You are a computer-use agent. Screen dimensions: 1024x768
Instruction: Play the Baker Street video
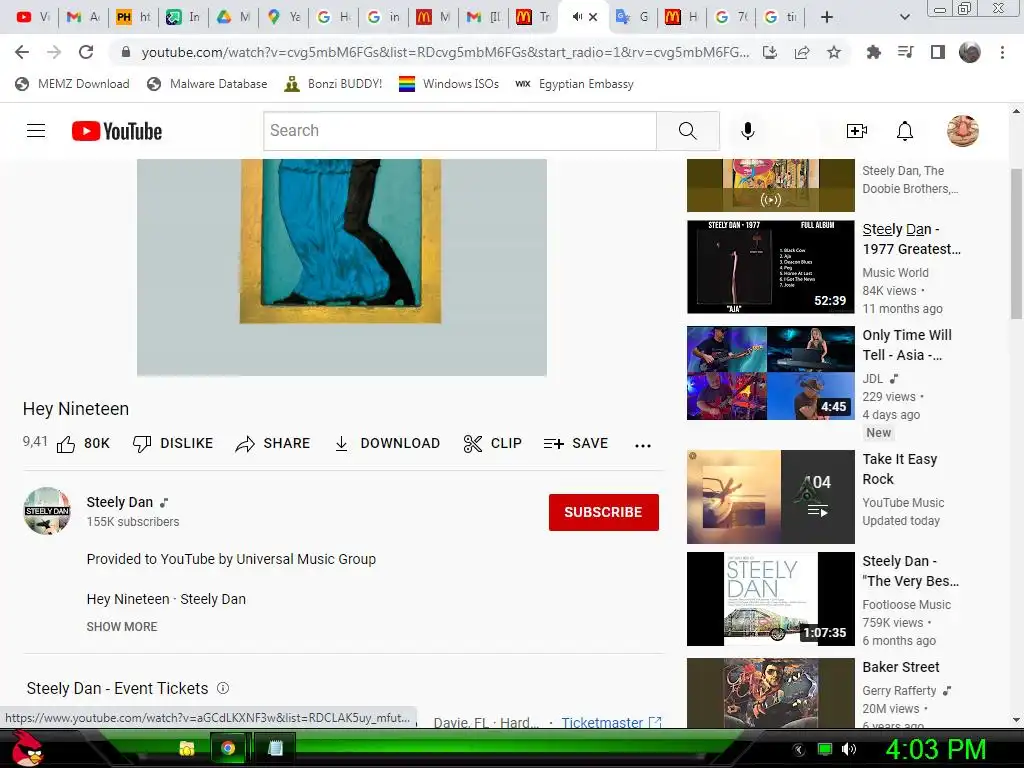771,693
